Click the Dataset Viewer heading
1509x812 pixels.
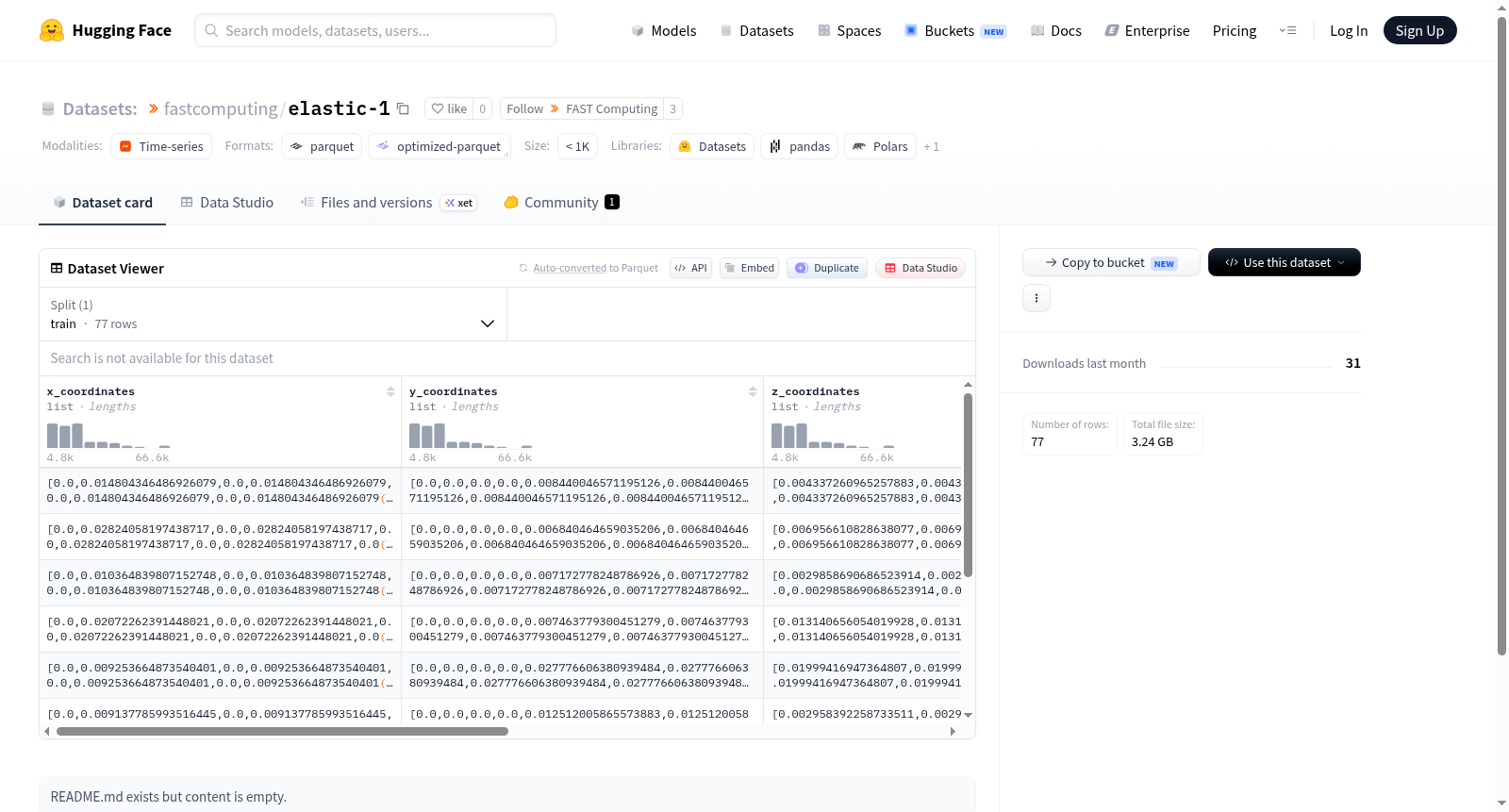click(x=116, y=269)
